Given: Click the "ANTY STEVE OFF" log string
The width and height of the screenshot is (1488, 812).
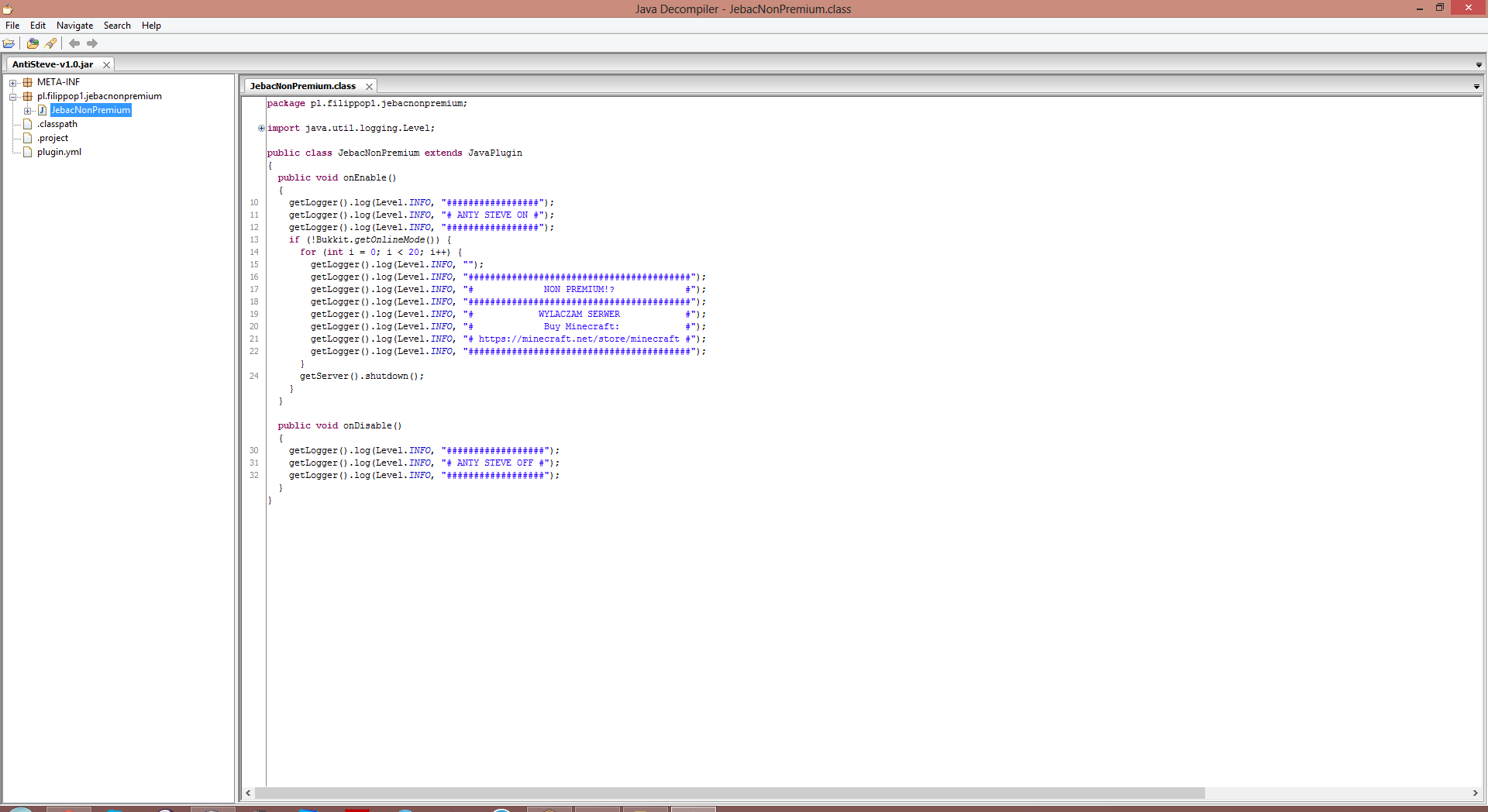Looking at the screenshot, I should [495, 463].
